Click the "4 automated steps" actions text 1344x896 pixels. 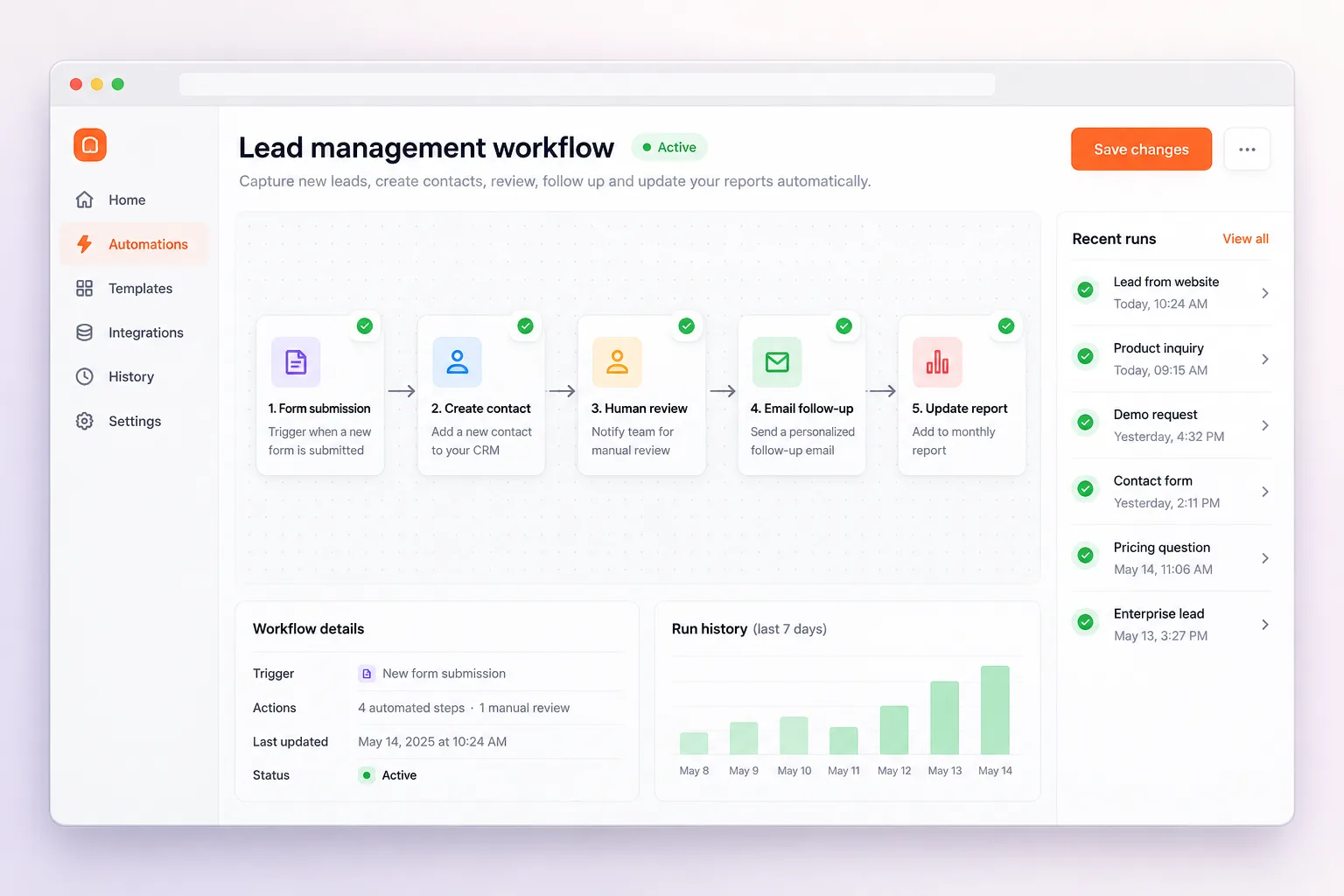click(411, 708)
